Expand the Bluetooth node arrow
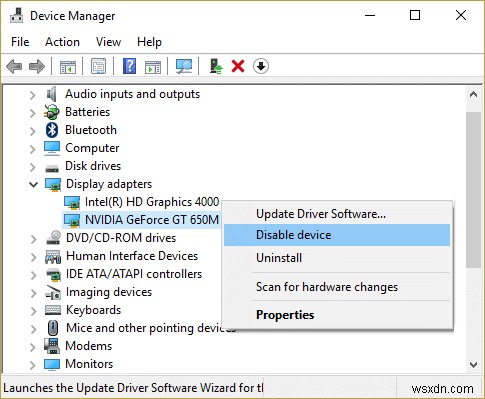Viewport: 485px width, 399px height. [x=32, y=131]
